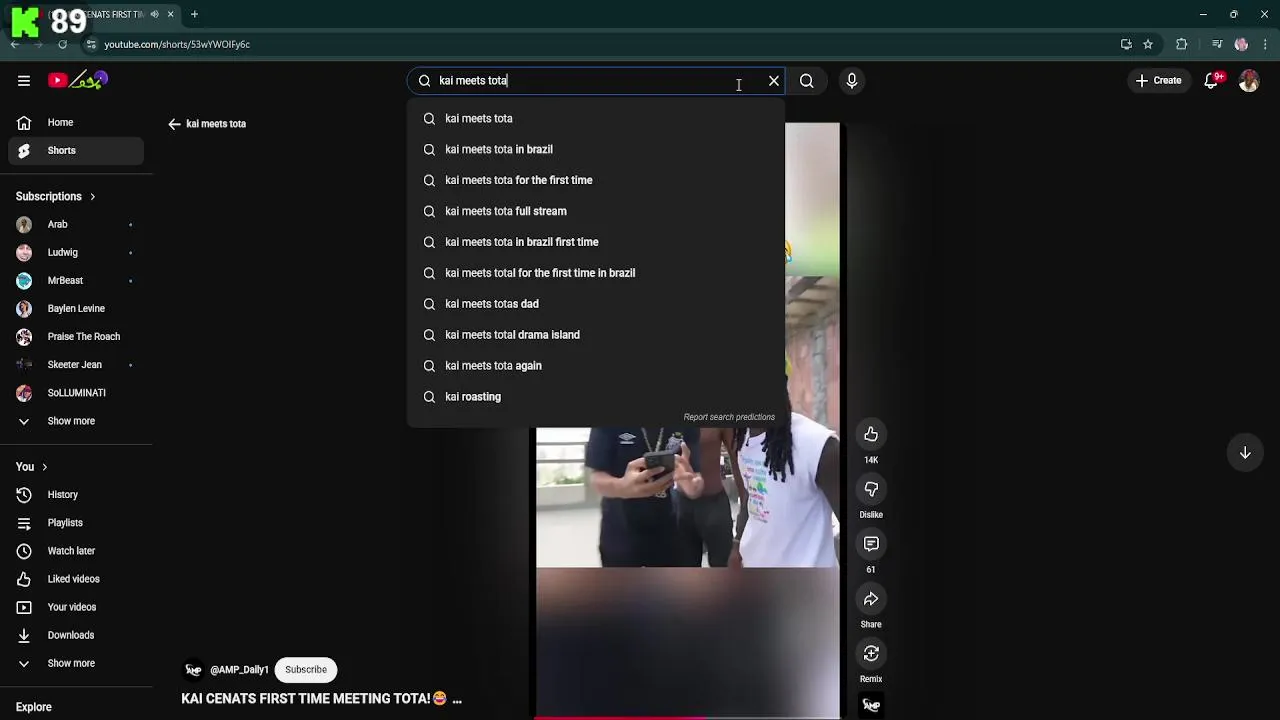Bookmark this page with star icon
This screenshot has height=720, width=1280.
tap(1148, 44)
